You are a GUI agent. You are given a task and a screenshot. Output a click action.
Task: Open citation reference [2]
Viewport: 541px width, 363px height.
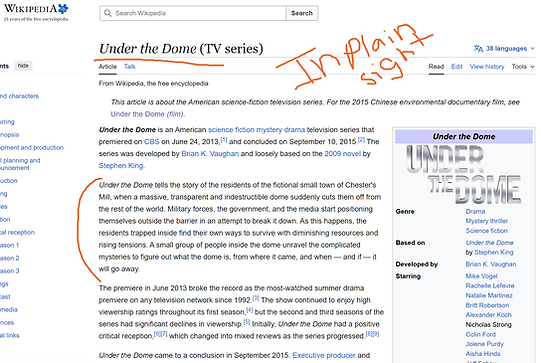click(361, 140)
